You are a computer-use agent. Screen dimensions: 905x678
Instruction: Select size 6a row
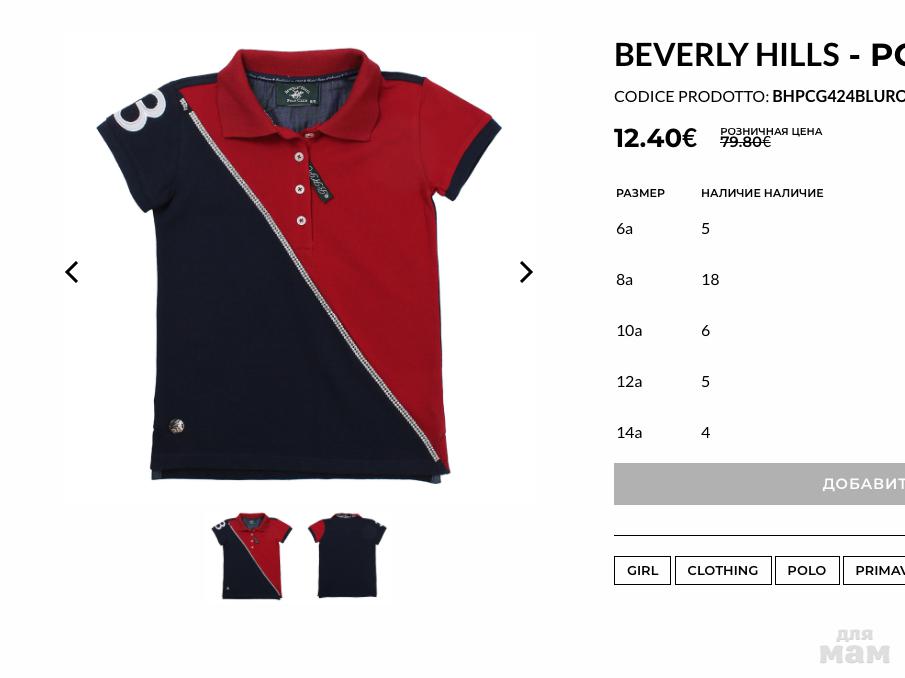pyautogui.click(x=760, y=229)
